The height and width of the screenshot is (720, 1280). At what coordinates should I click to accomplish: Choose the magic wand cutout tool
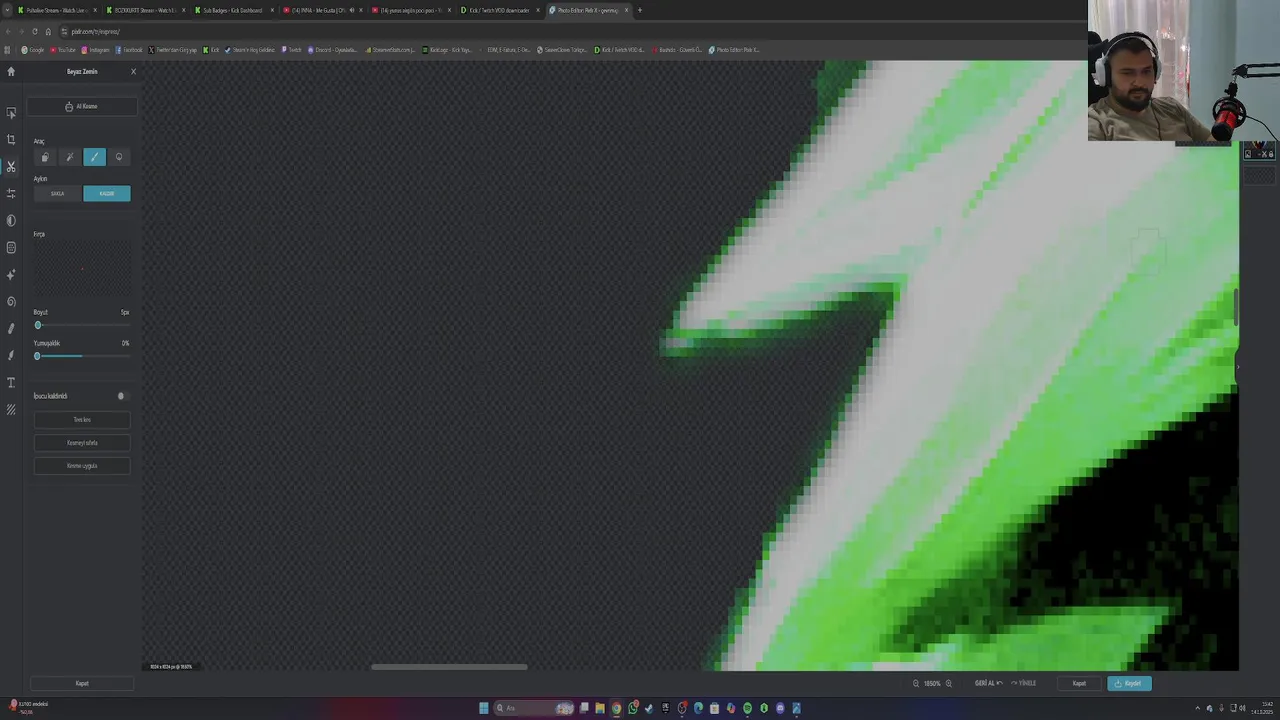(69, 157)
